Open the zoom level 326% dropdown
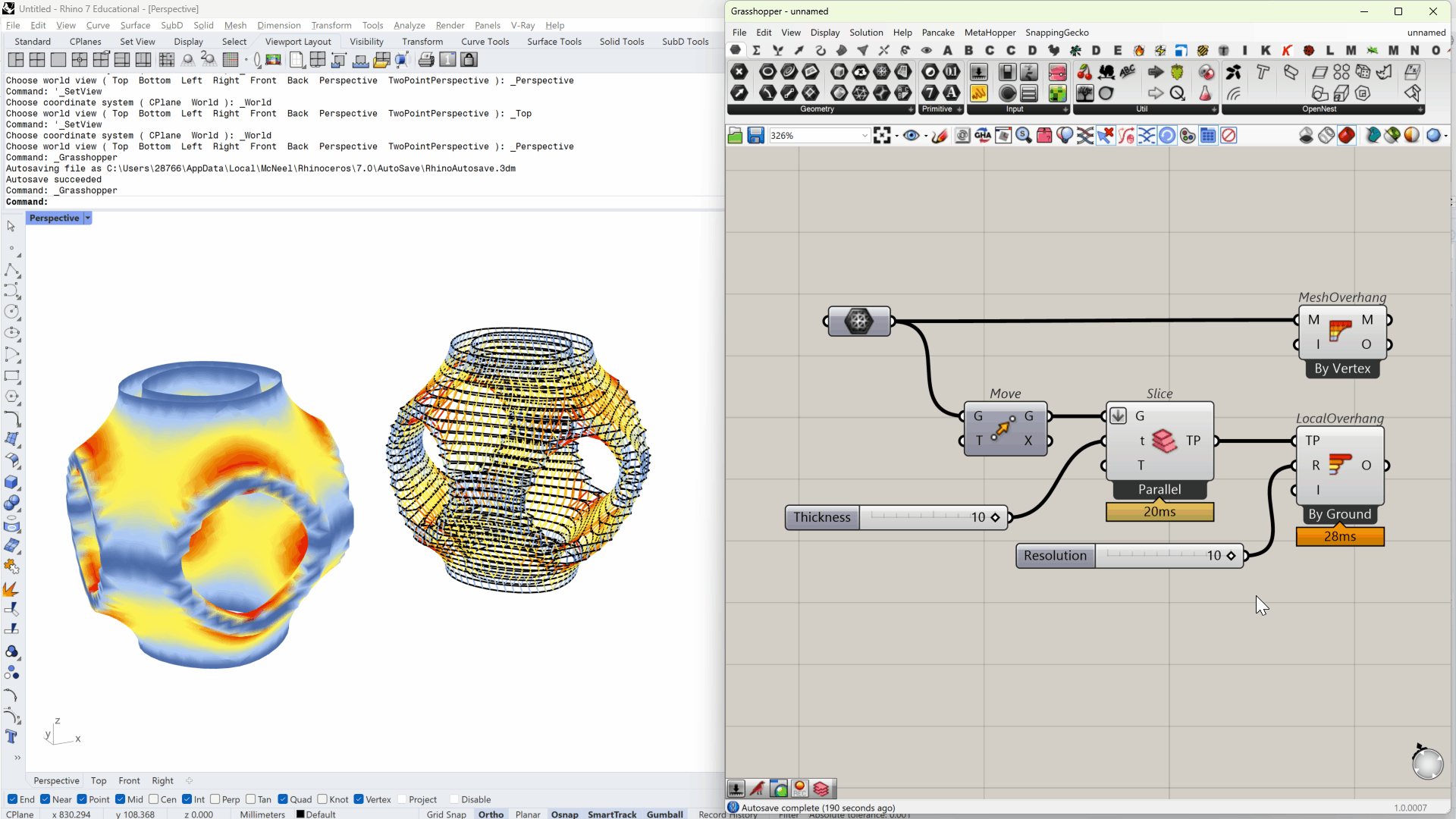Viewport: 1456px width, 819px height. [x=864, y=136]
